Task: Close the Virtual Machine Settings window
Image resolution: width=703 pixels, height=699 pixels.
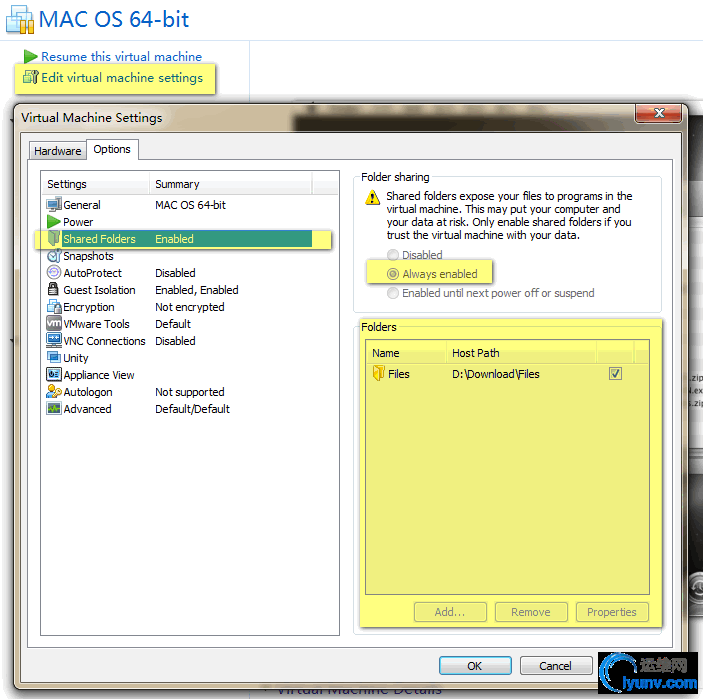Action: pos(659,113)
